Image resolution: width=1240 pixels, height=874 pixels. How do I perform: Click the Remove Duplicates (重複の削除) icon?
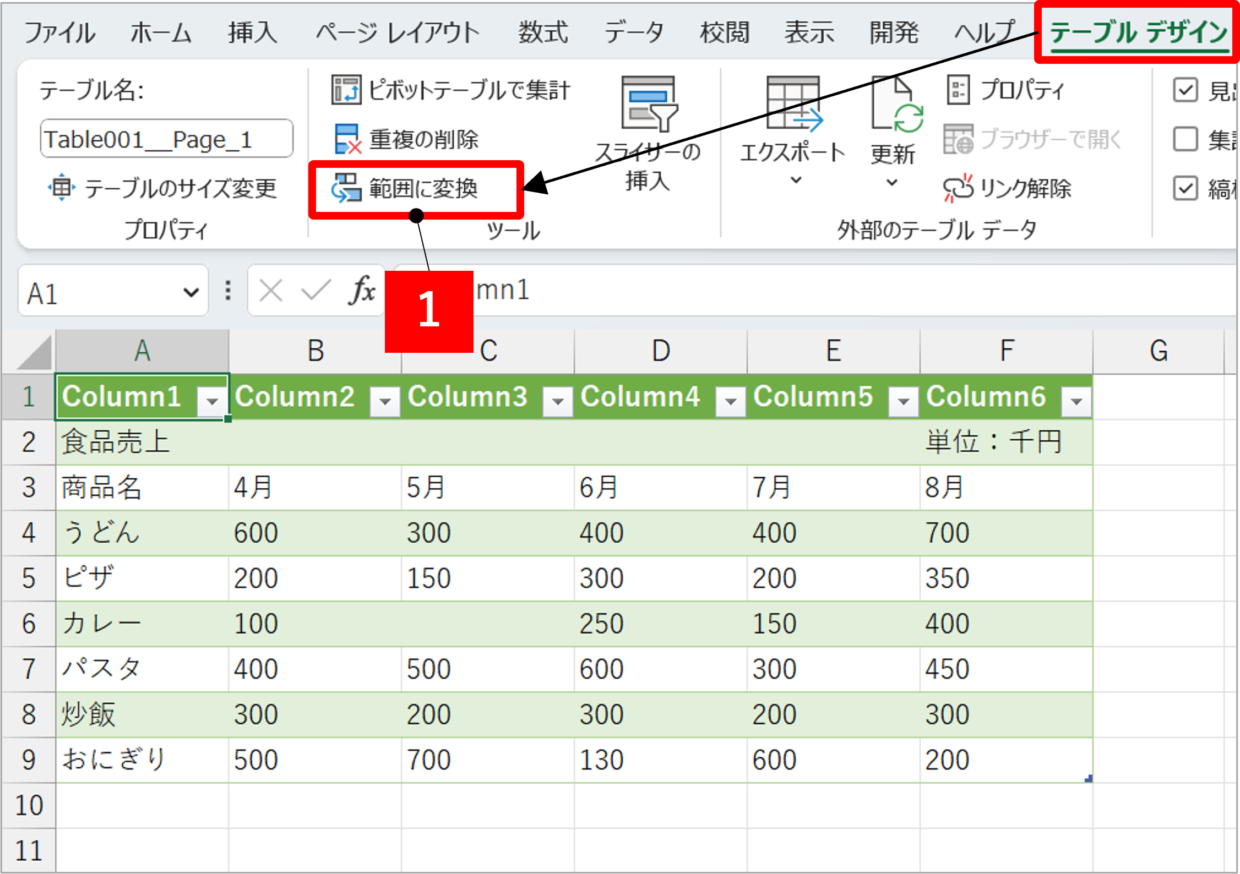tap(346, 139)
